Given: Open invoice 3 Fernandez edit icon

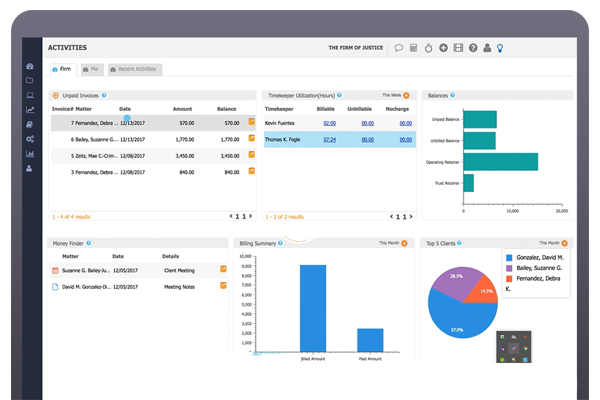Looking at the screenshot, I should click(x=251, y=171).
